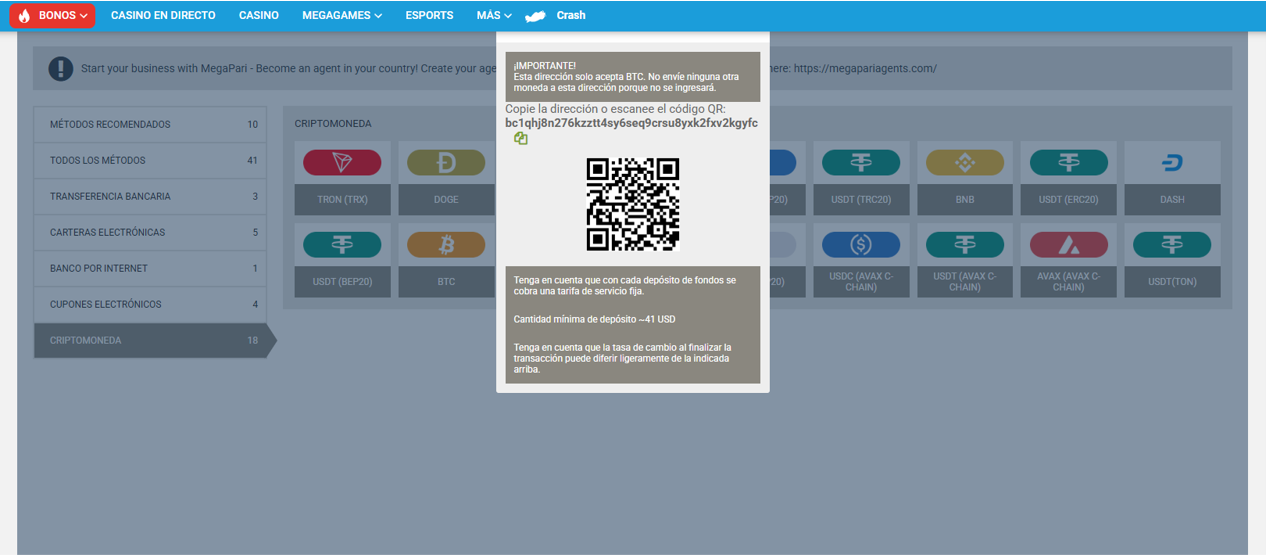1266x555 pixels.
Task: Open the Crash game link
Action: point(556,15)
